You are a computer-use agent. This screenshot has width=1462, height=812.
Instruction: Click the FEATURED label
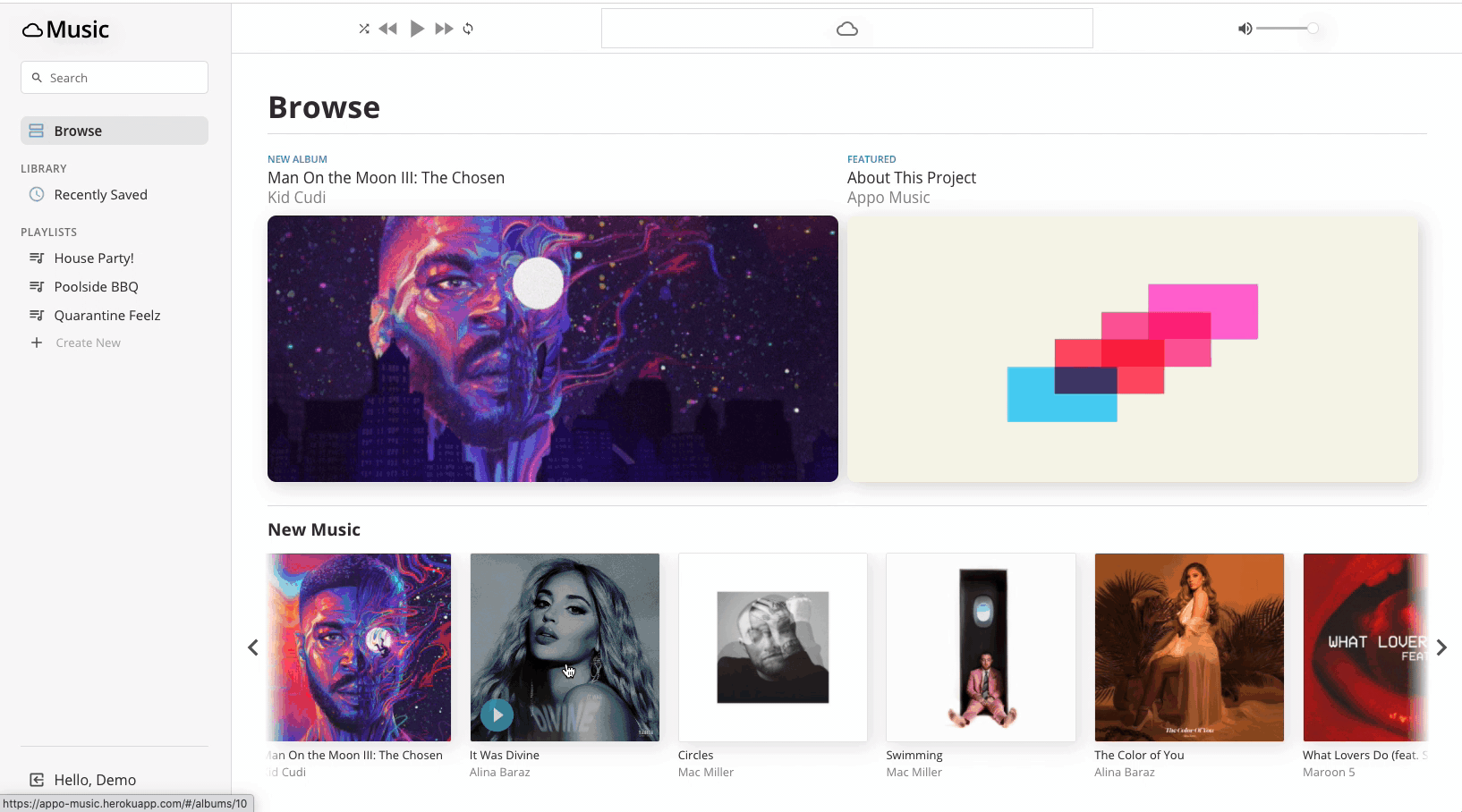click(871, 159)
